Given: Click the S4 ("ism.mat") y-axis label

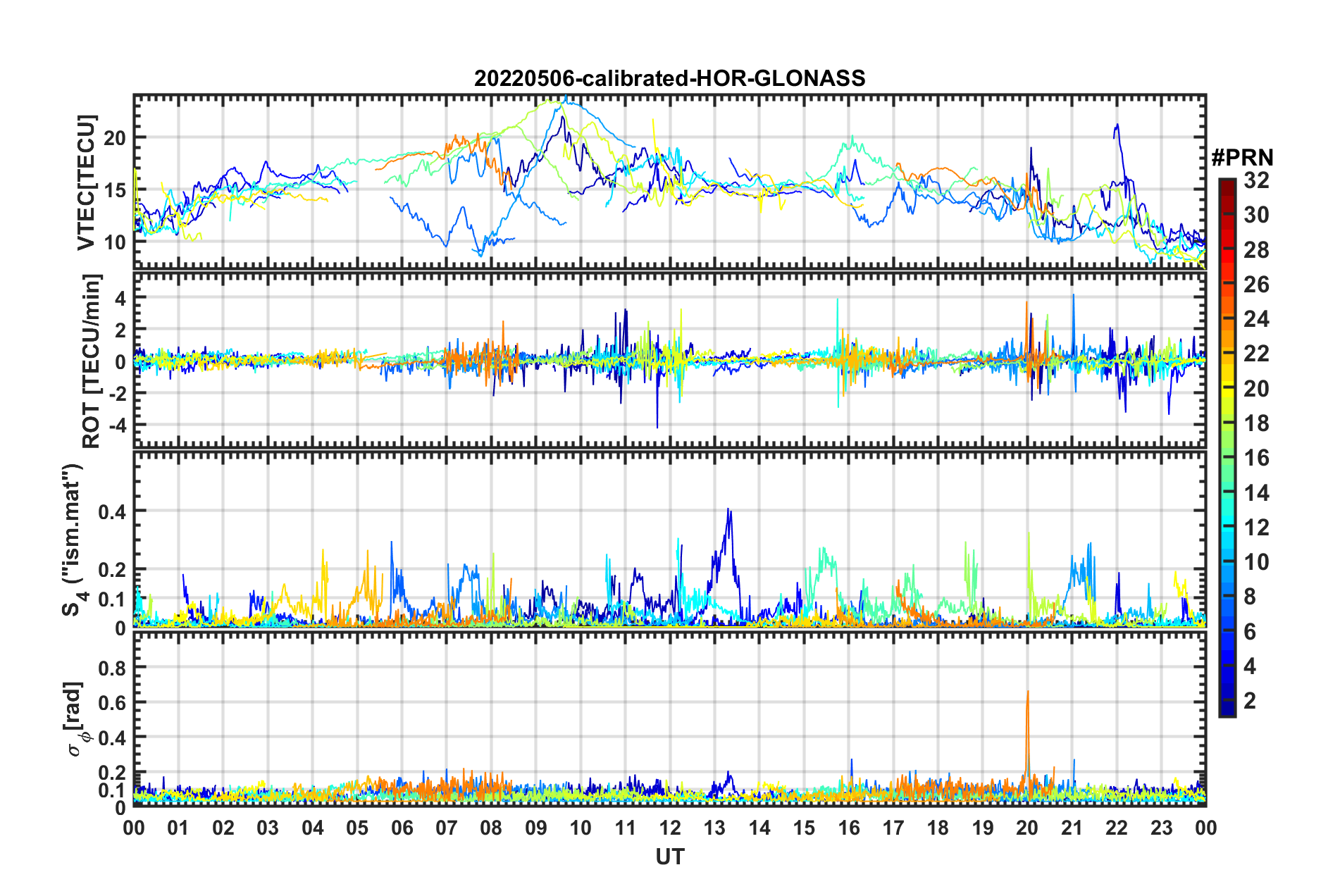Looking at the screenshot, I should (73, 540).
